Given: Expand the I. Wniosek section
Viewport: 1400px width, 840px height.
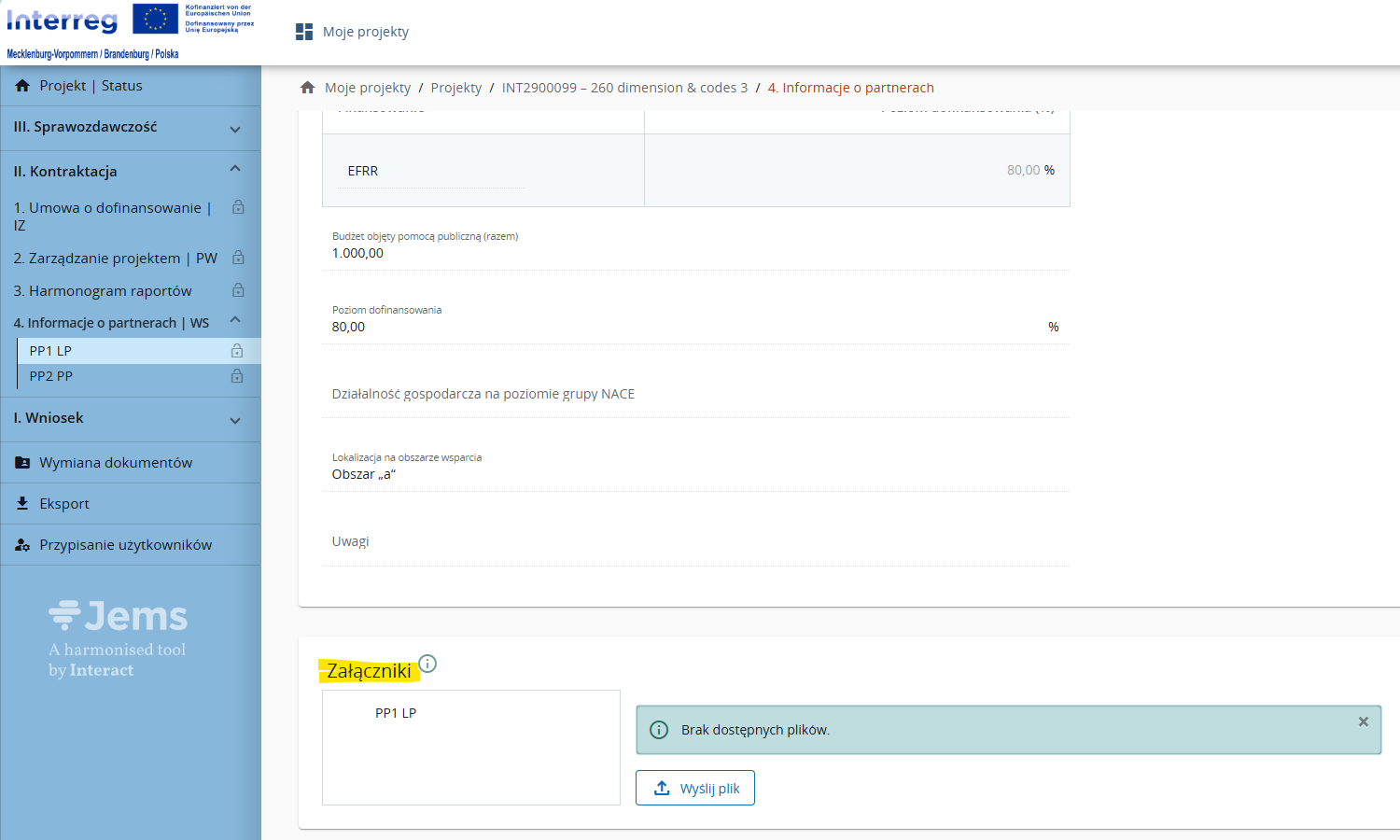Looking at the screenshot, I should [x=235, y=420].
